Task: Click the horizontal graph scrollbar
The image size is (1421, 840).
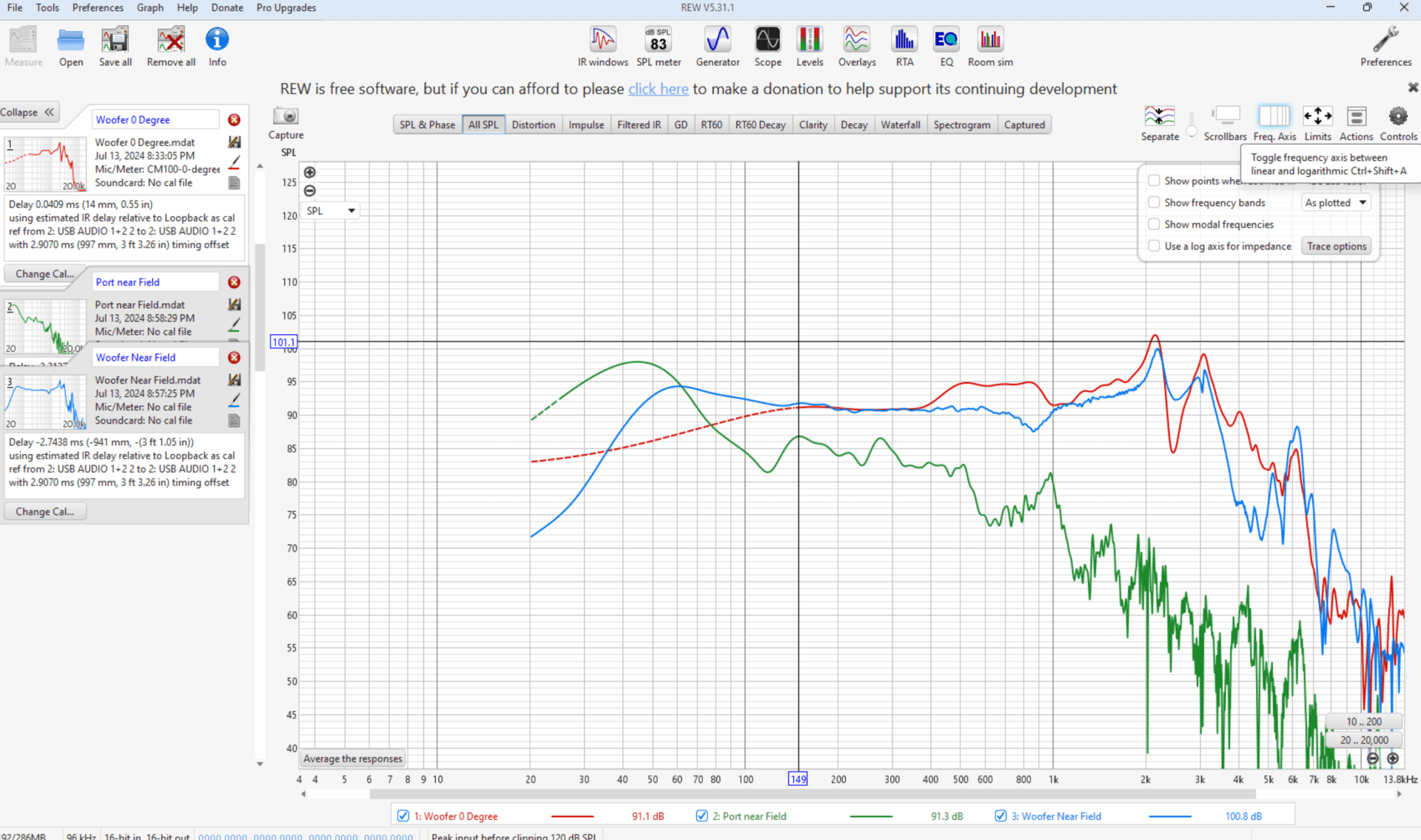Action: [812, 794]
